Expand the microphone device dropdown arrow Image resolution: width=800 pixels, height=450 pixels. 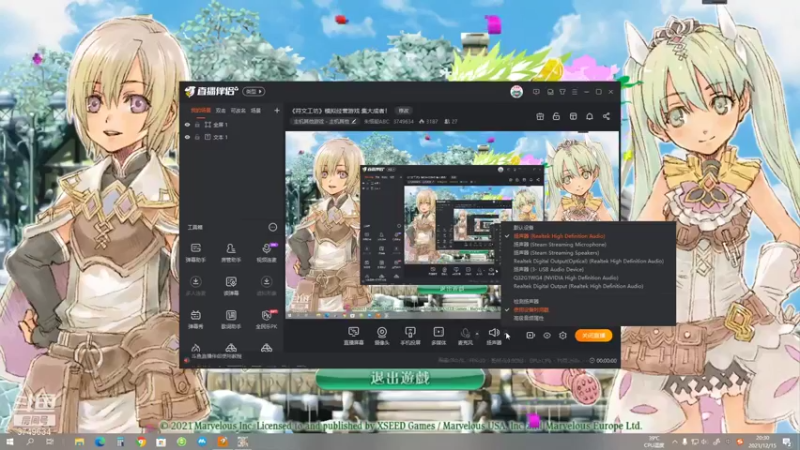point(477,334)
